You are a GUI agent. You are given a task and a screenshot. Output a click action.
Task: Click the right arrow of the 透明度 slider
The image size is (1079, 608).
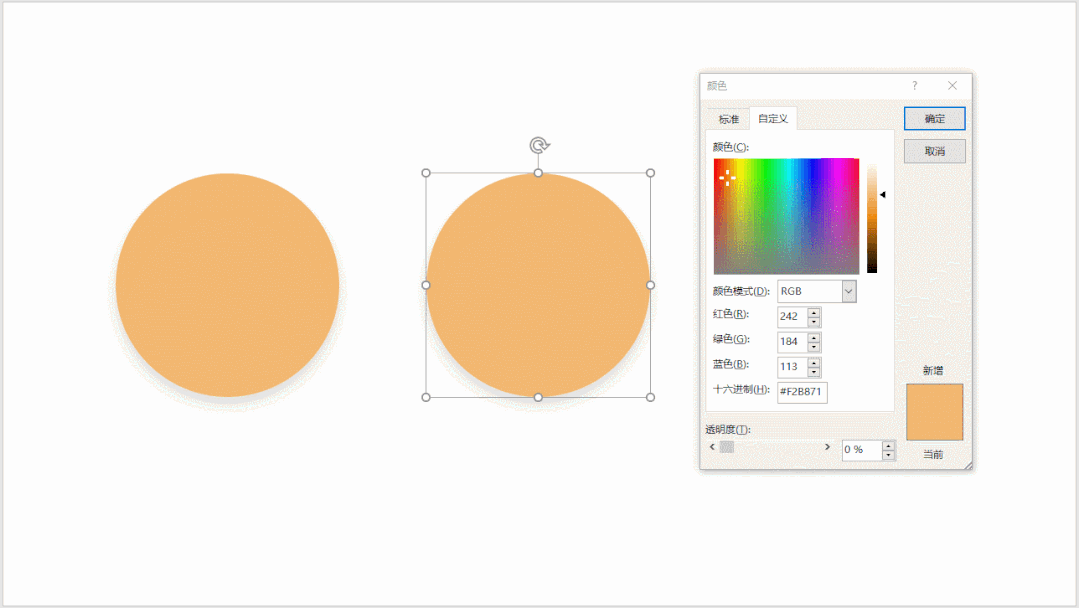click(x=827, y=447)
